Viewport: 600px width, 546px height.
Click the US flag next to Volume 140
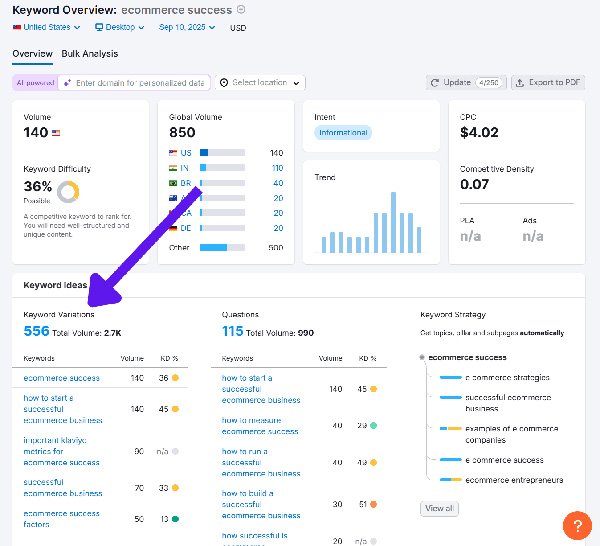pyautogui.click(x=56, y=132)
